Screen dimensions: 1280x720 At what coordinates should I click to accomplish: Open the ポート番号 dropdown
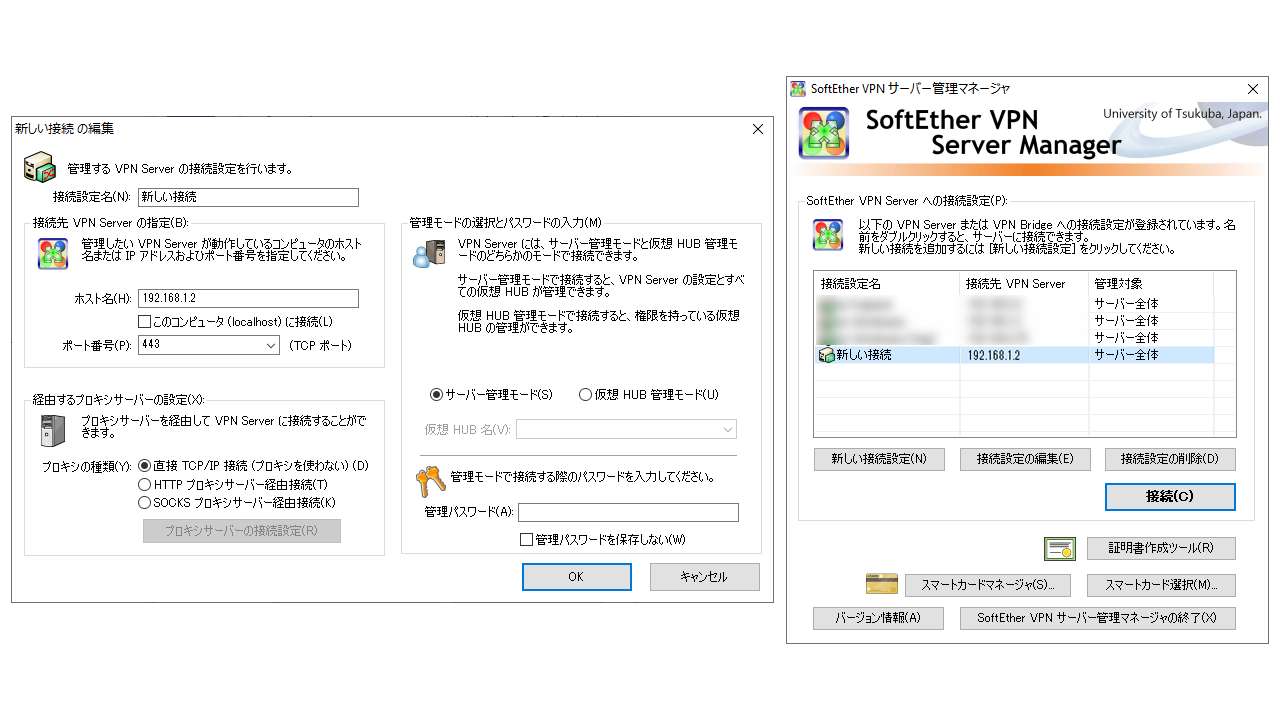(x=271, y=345)
